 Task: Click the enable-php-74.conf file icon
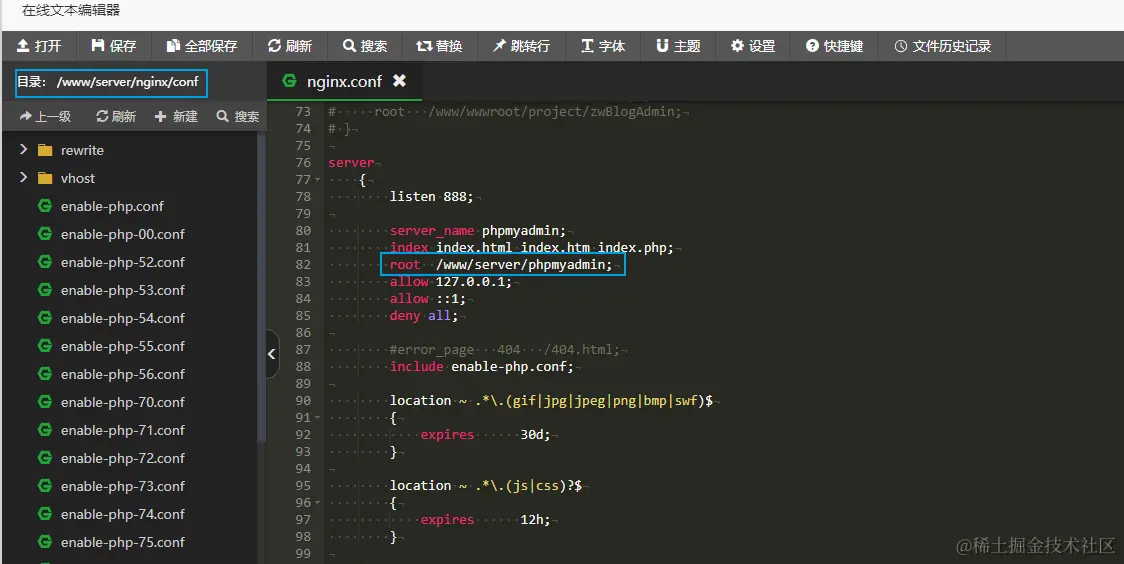click(44, 513)
